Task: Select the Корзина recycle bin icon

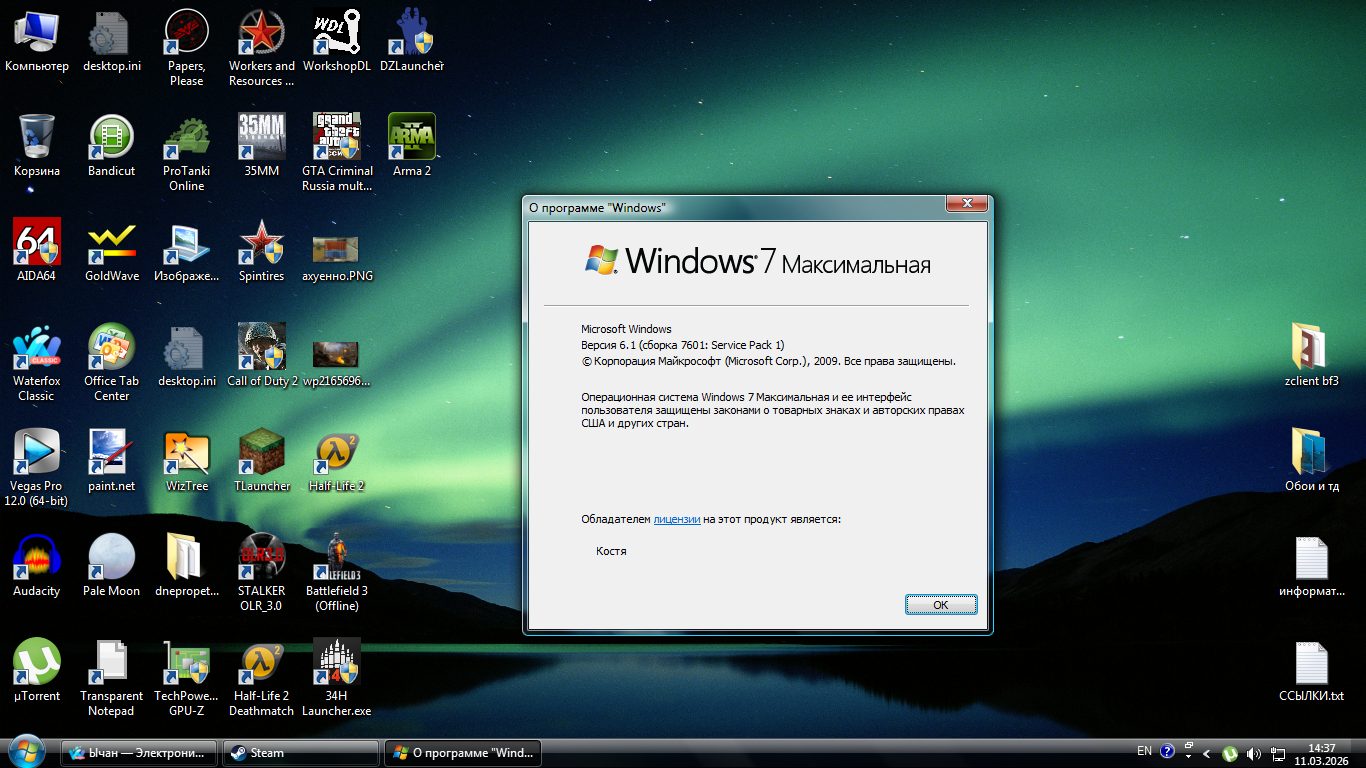Action: 37,138
